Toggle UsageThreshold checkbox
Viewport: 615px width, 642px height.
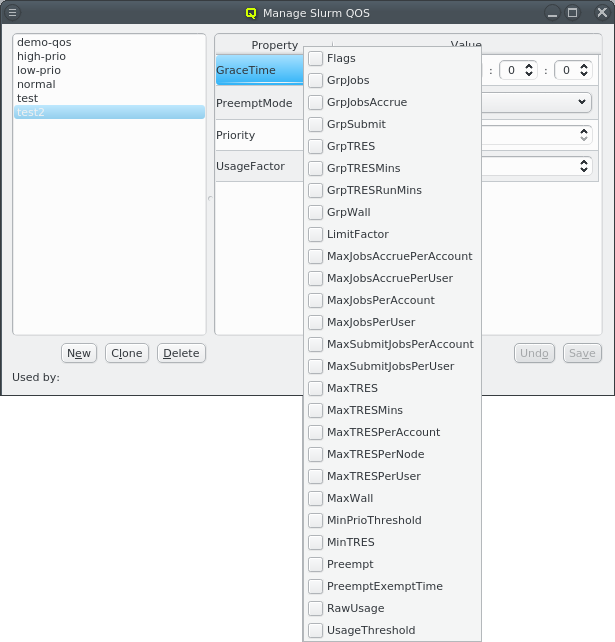(x=315, y=631)
